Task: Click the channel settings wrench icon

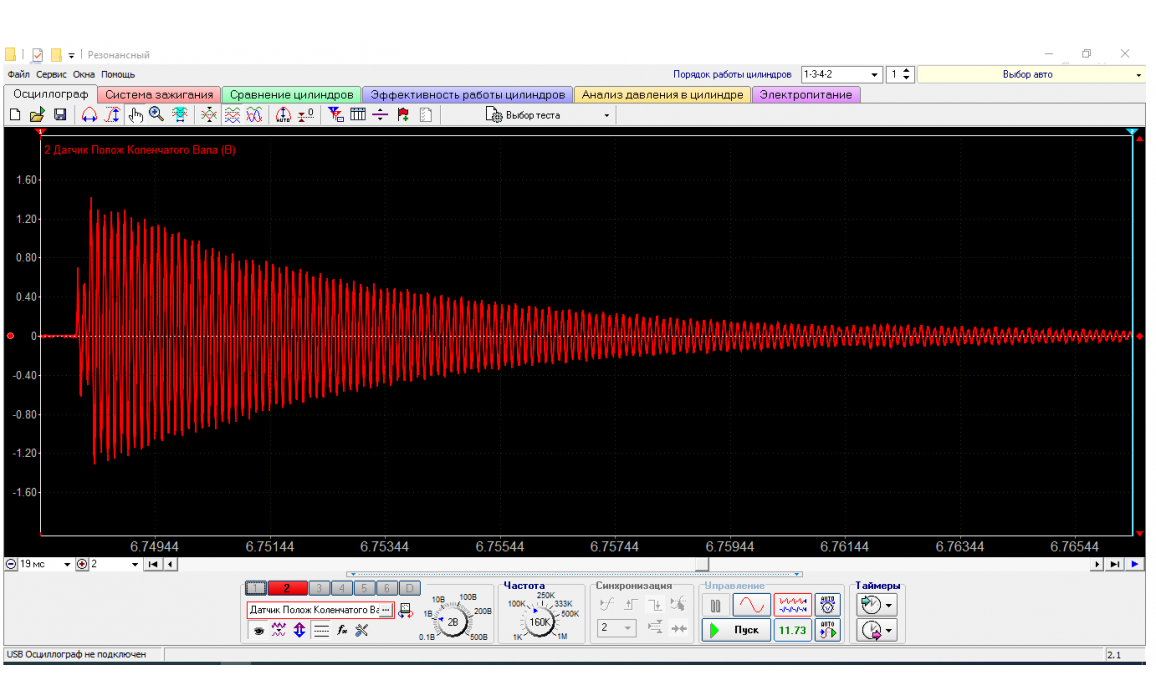Action: tap(362, 630)
